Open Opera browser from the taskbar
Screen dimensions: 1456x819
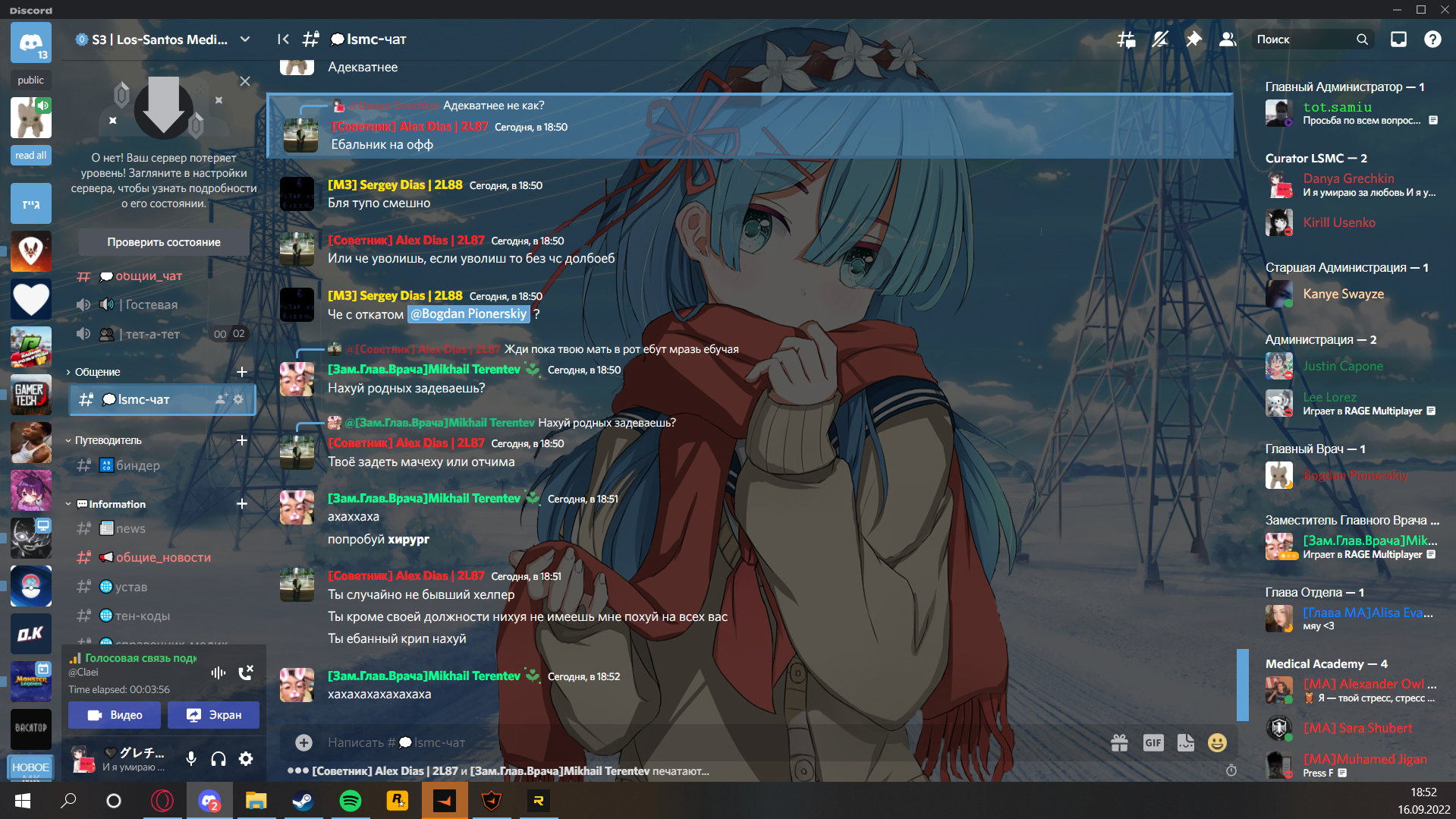point(162,801)
